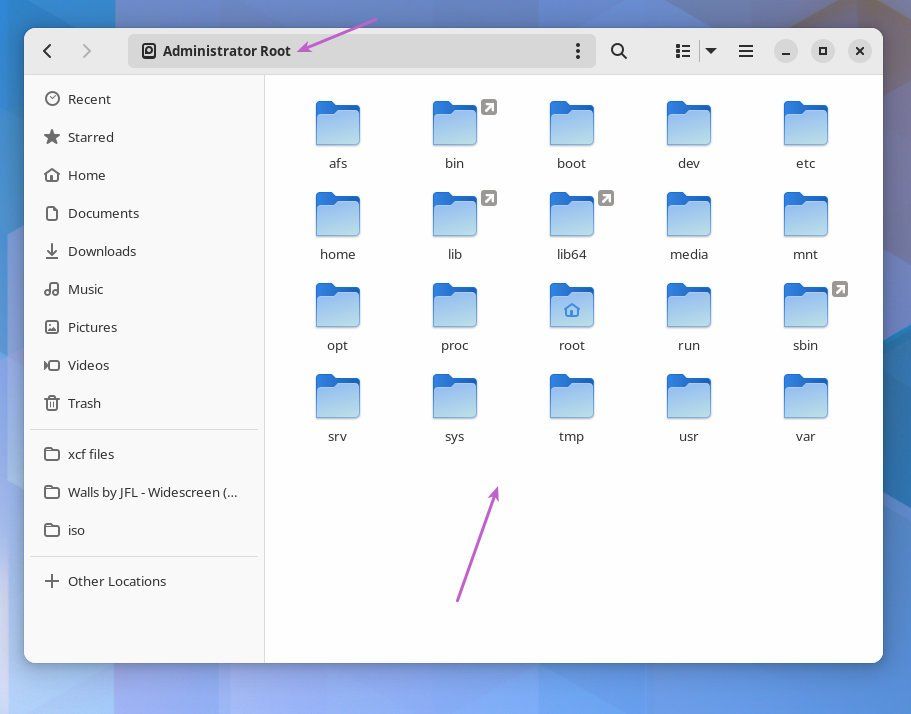Select the Videos sidebar icon
The height and width of the screenshot is (714, 911).
pos(88,365)
